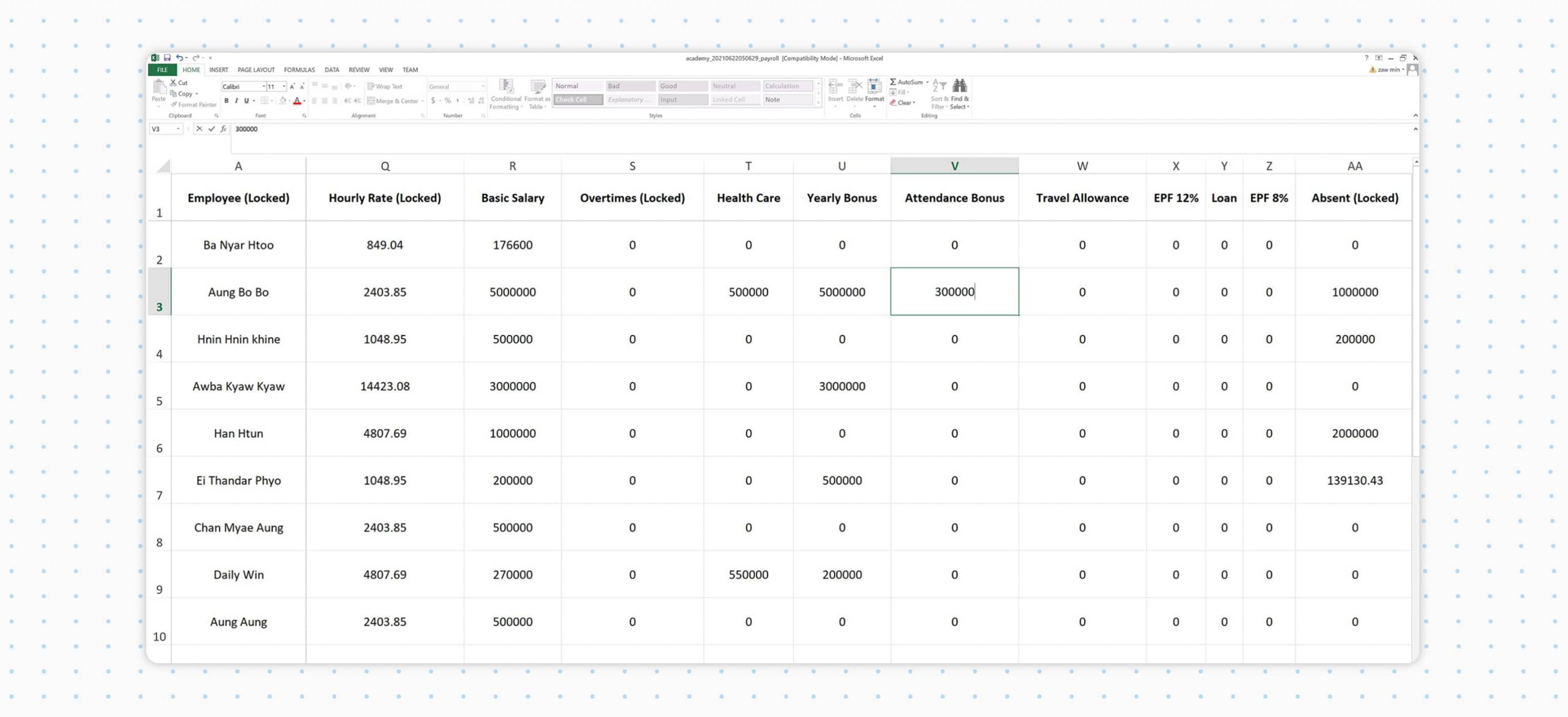Apply the Good cell style
Screen dimensions: 1568x717
click(x=683, y=86)
